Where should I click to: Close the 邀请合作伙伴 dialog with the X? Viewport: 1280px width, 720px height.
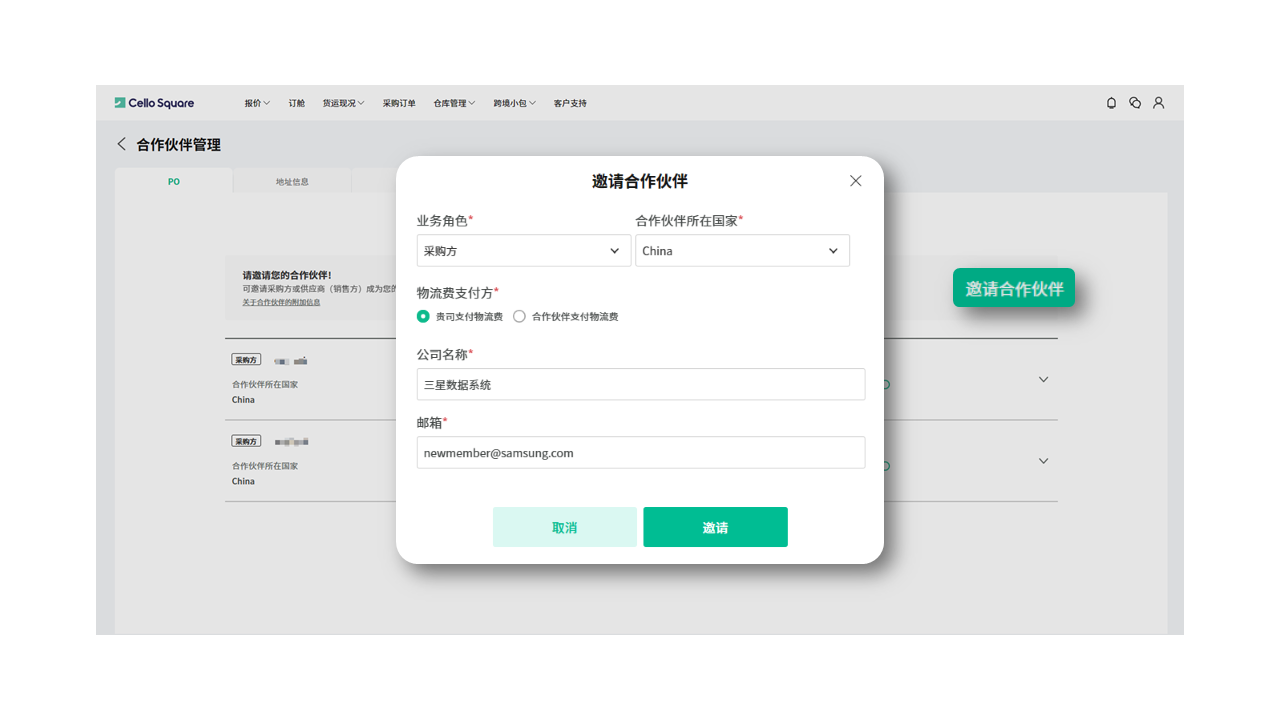point(855,180)
